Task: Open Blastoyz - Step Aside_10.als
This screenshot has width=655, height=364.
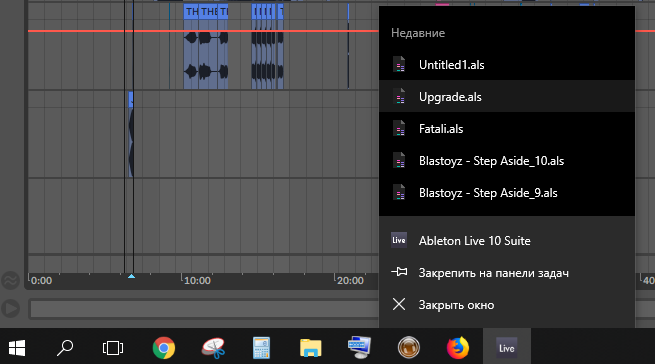Action: (507, 161)
